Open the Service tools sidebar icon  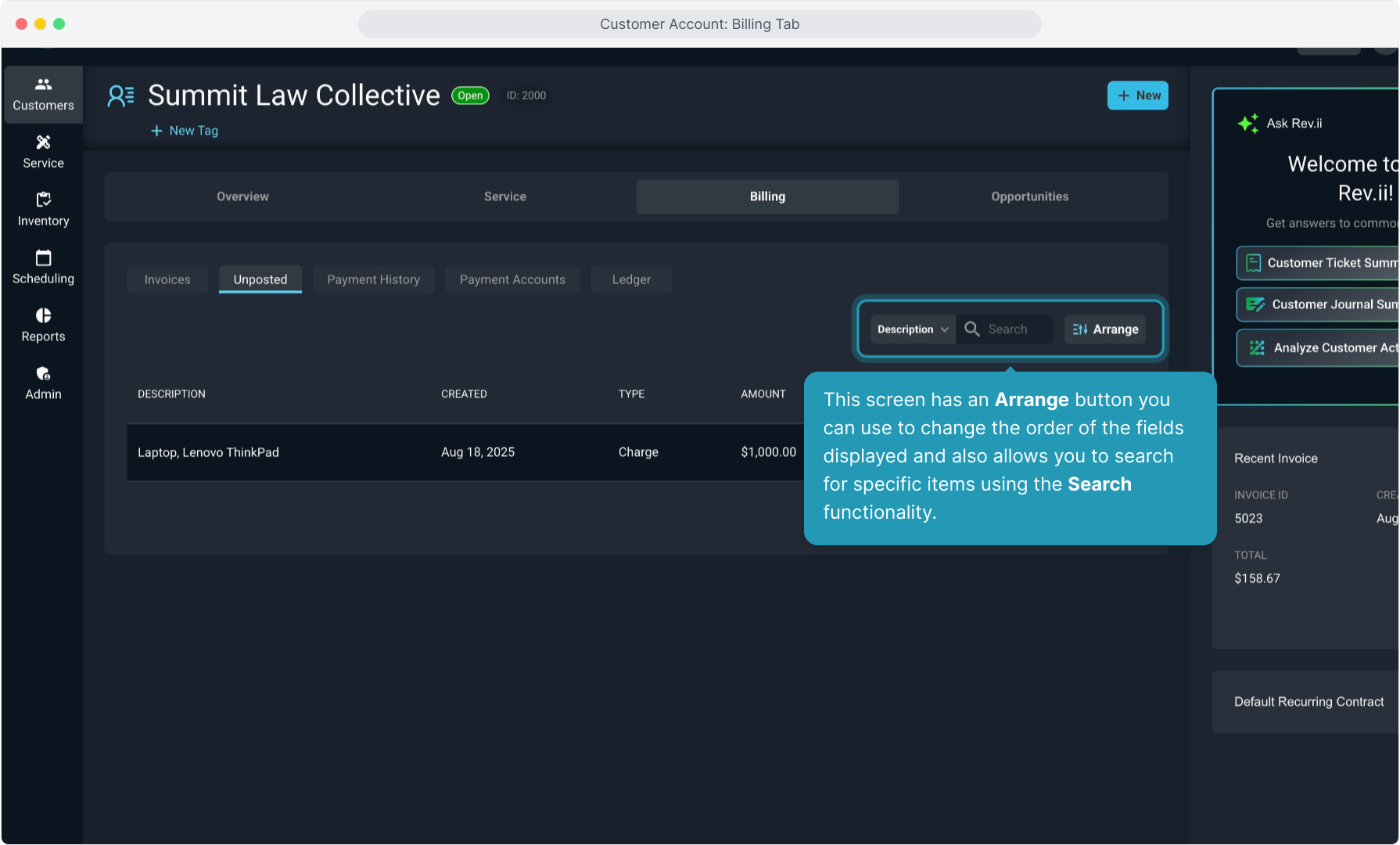[43, 142]
